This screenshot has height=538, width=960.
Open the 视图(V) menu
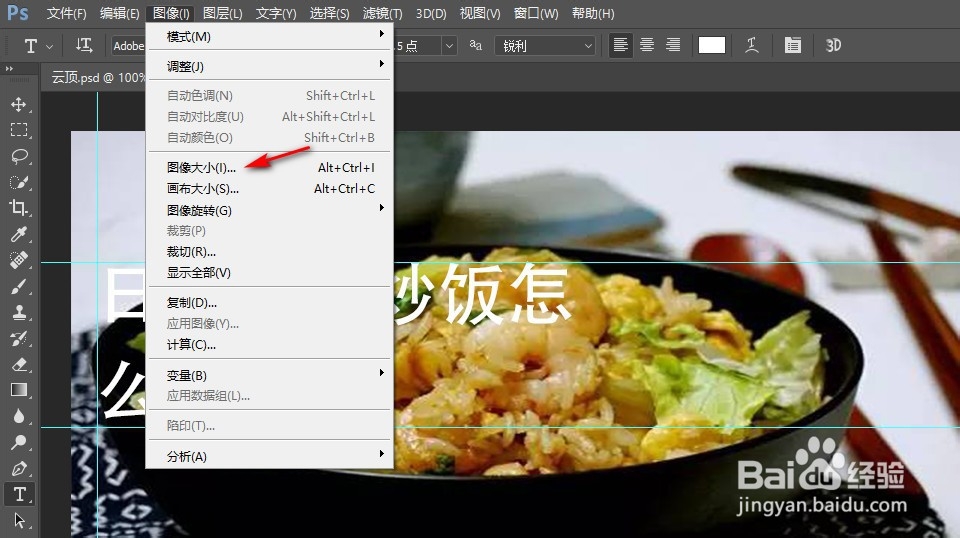(480, 13)
